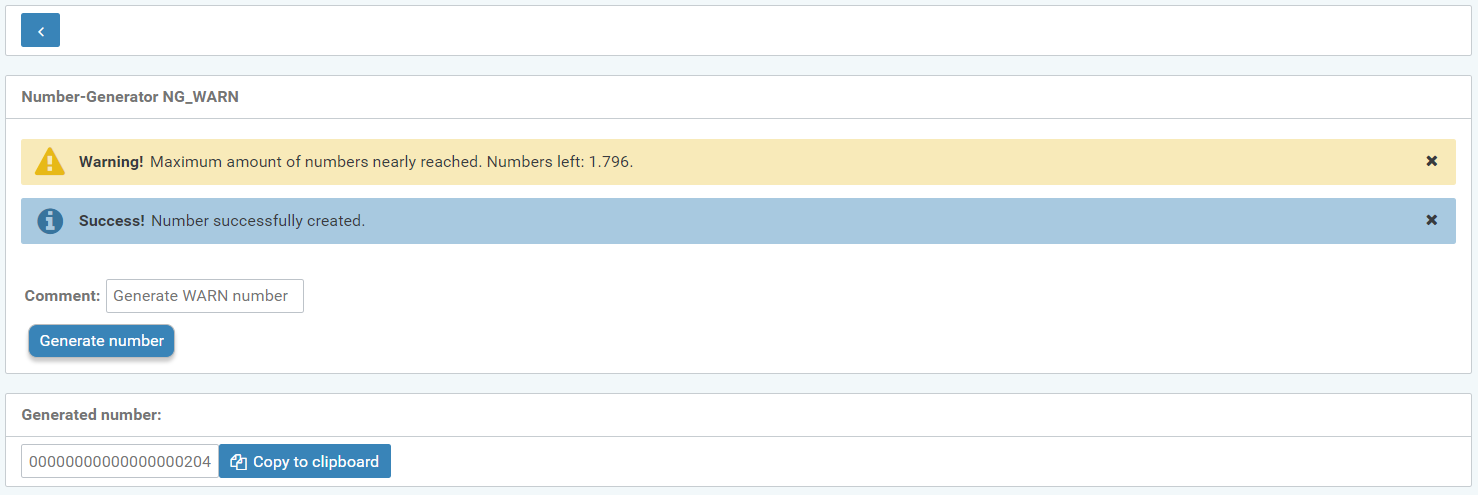Click the Comment: field label
Viewport: 1478px width, 495px height.
pyautogui.click(x=62, y=296)
